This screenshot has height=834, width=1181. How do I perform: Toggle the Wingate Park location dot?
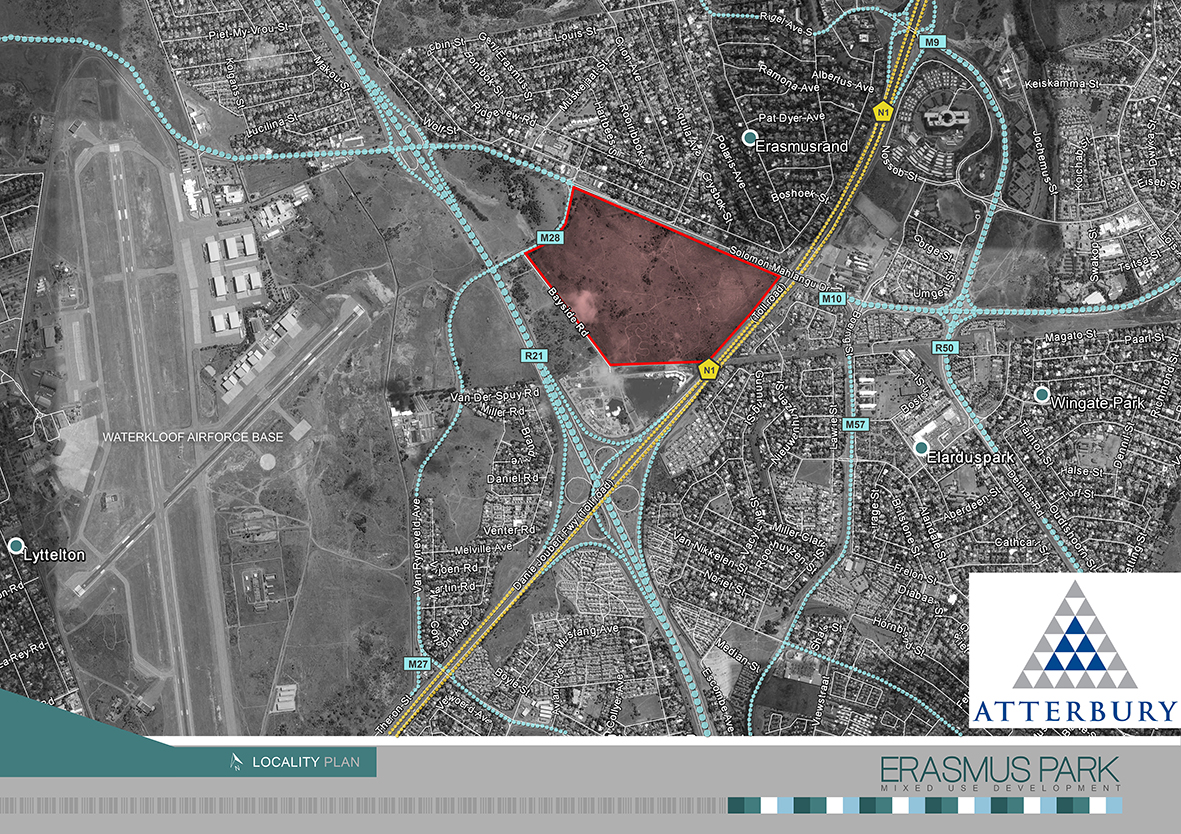[x=1040, y=398]
